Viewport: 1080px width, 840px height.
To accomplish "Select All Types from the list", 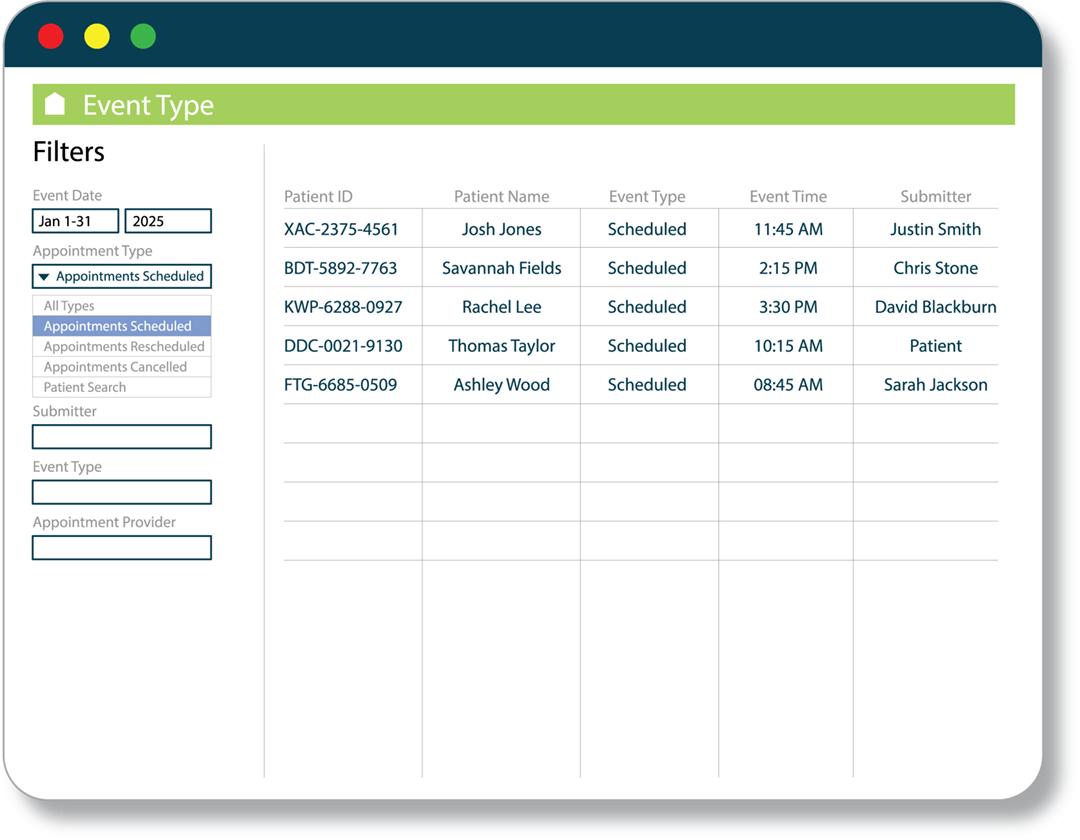I will click(x=122, y=306).
